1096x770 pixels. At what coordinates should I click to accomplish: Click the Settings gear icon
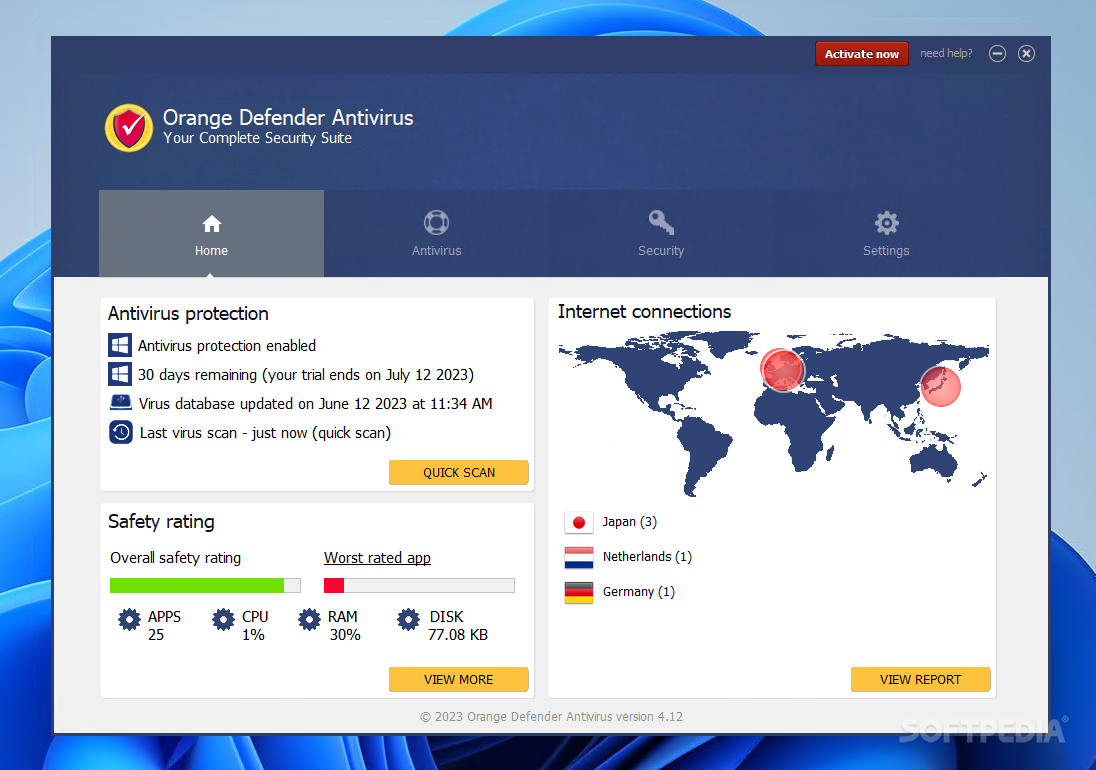886,224
